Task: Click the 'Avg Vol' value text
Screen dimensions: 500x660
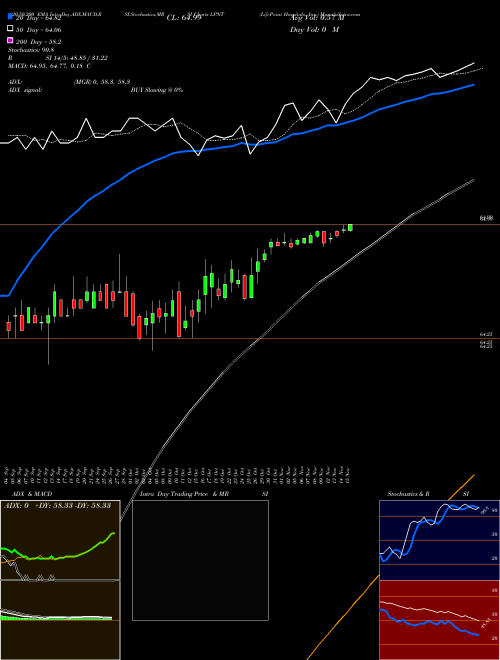Action: coord(317,18)
